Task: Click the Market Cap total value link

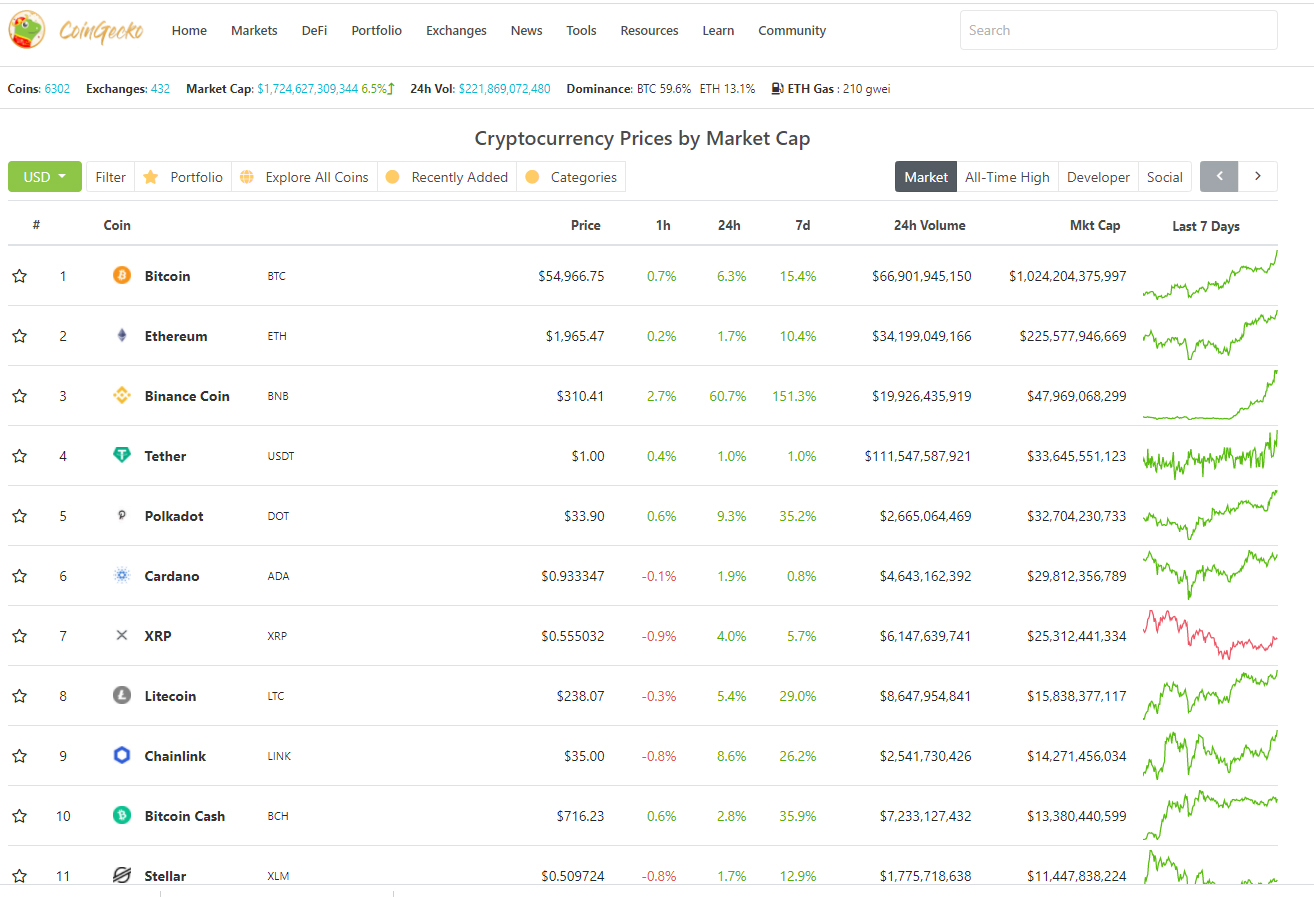Action: tap(308, 89)
